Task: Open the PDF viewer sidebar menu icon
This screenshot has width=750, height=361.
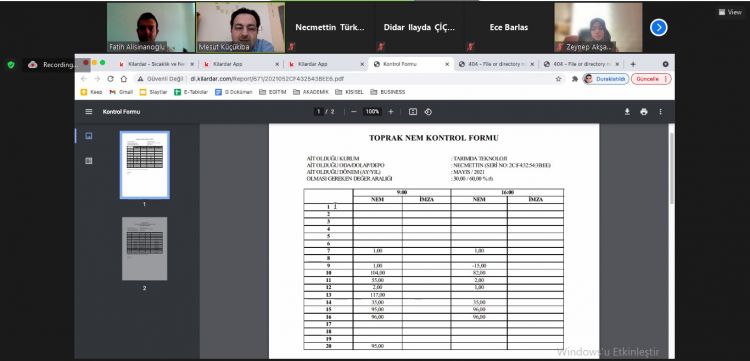Action: tap(88, 112)
